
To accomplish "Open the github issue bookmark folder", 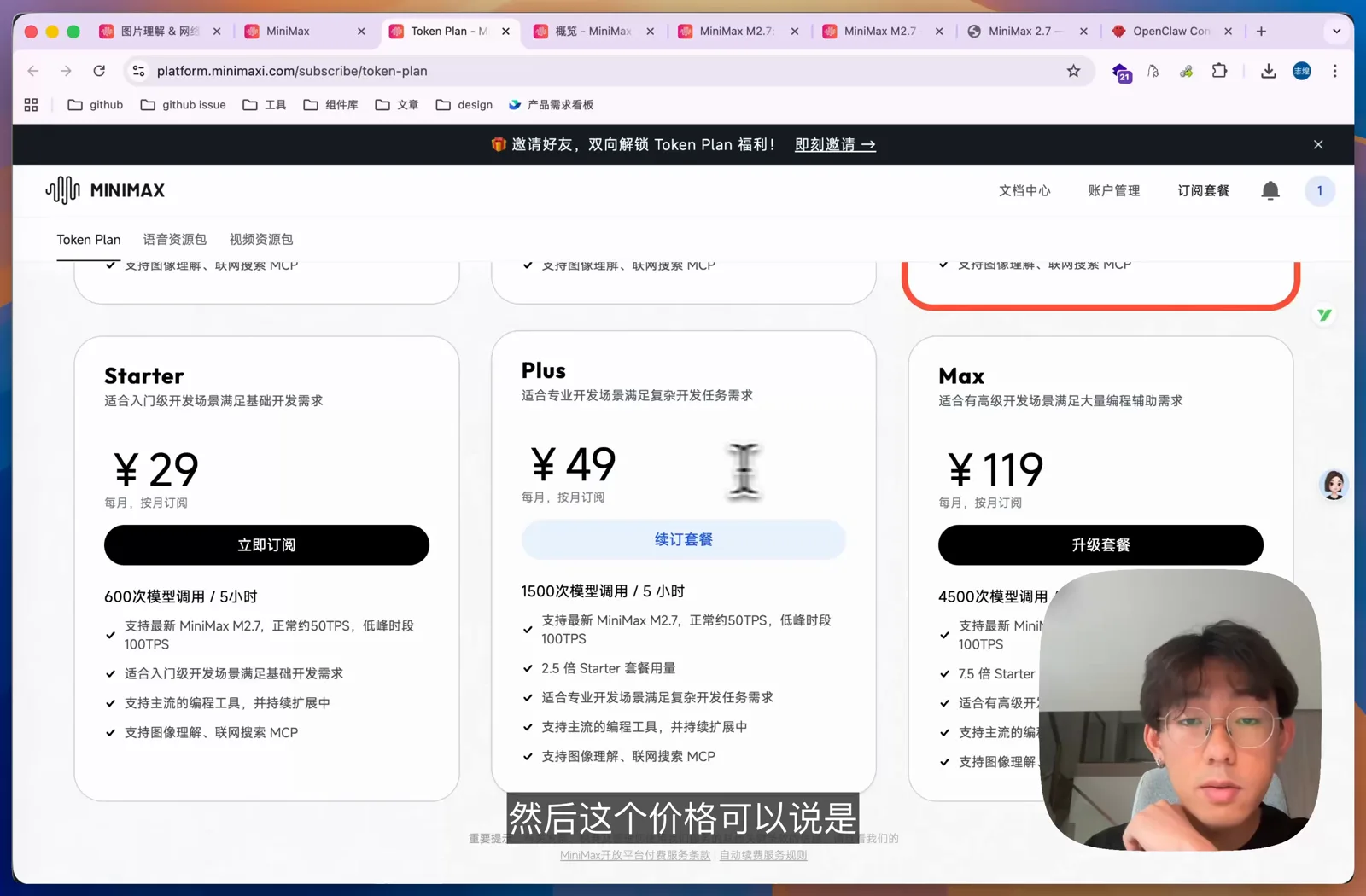I will point(183,105).
